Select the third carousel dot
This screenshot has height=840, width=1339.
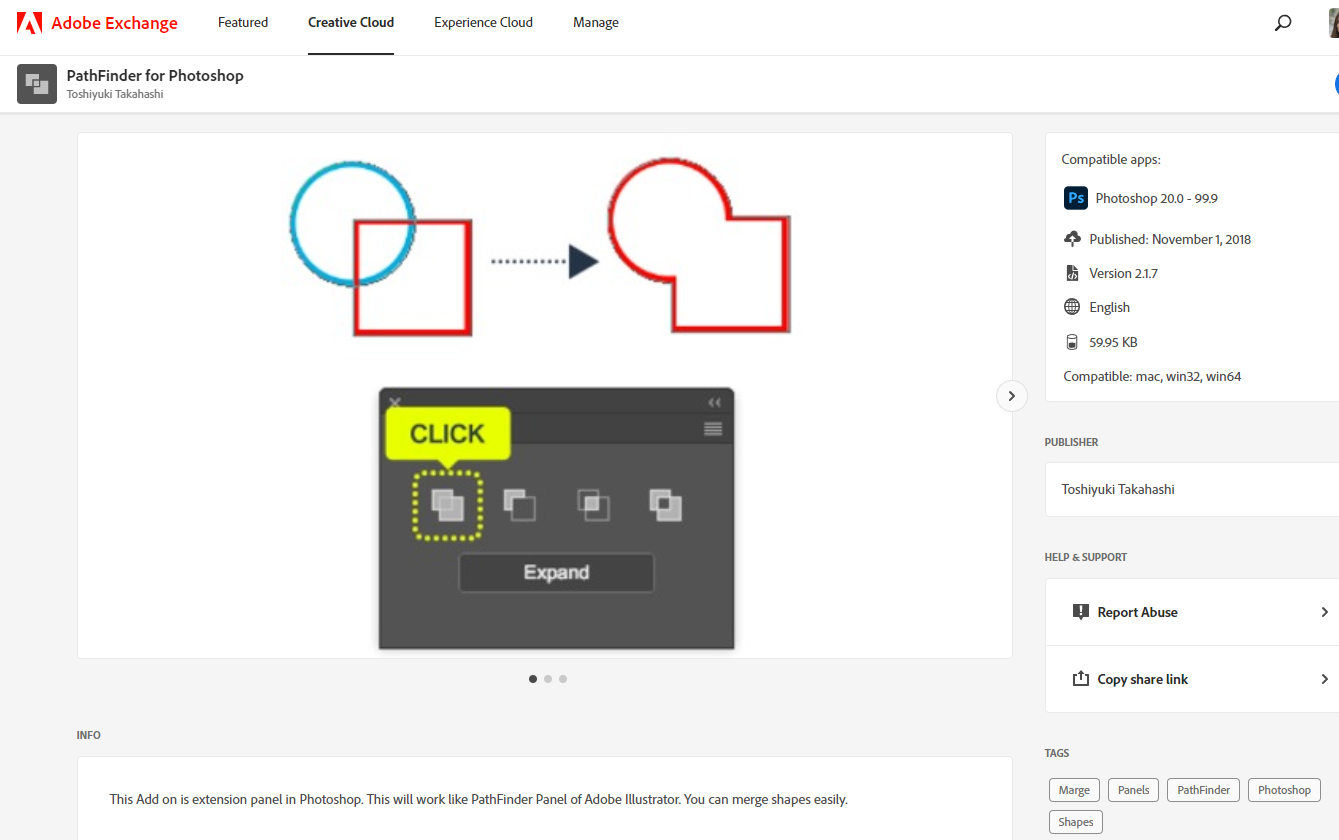coord(563,679)
